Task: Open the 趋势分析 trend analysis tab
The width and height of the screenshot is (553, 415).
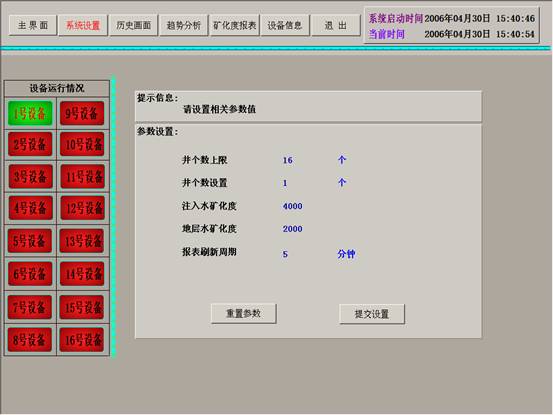Action: click(x=184, y=25)
